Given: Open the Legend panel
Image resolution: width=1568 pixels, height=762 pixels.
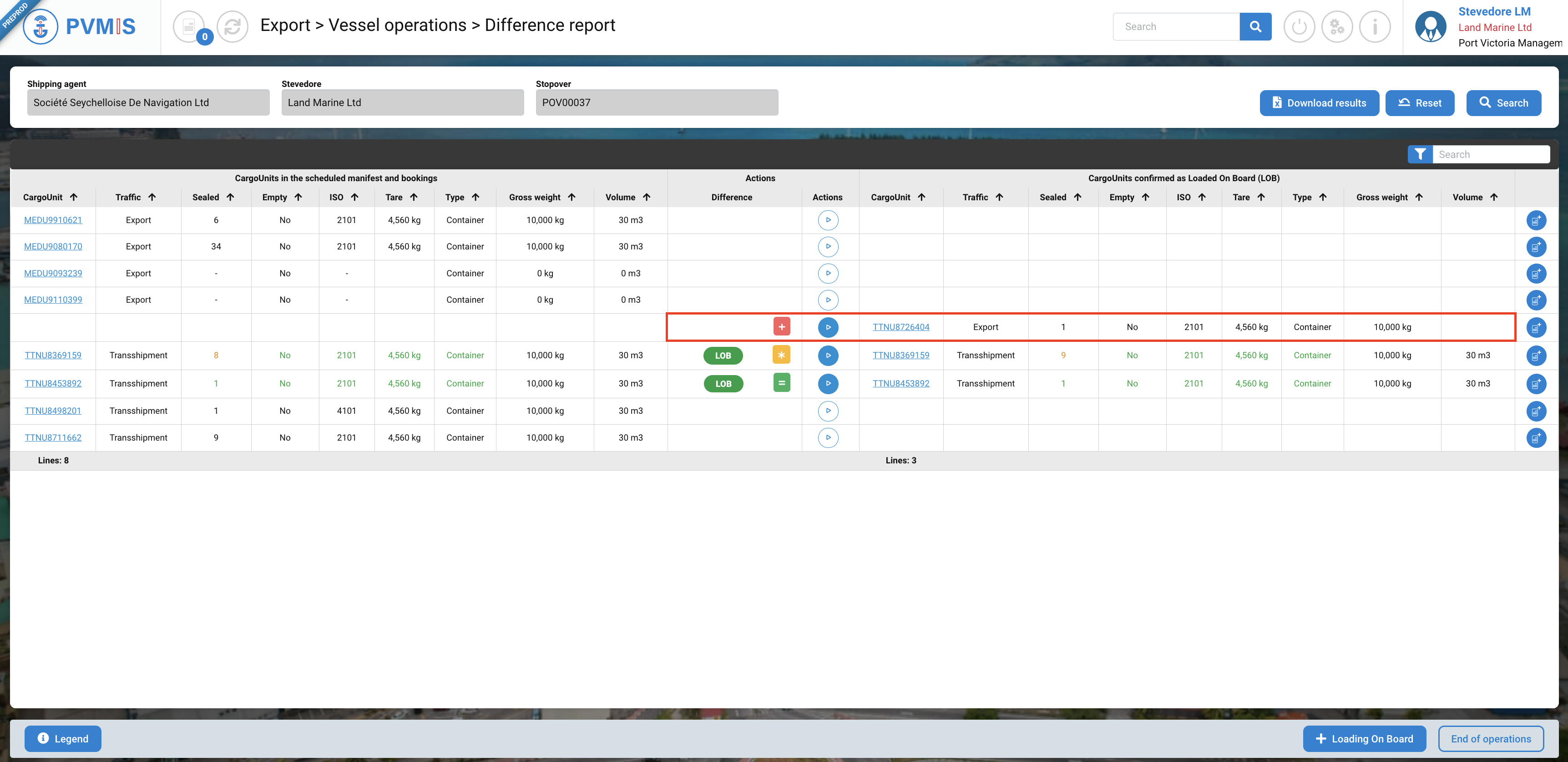Looking at the screenshot, I should [63, 739].
